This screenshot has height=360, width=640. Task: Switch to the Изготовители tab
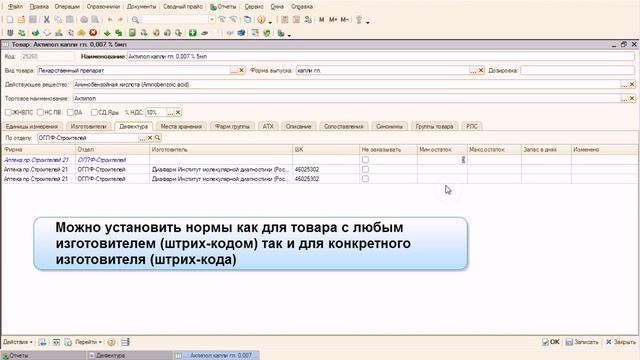coord(88,127)
